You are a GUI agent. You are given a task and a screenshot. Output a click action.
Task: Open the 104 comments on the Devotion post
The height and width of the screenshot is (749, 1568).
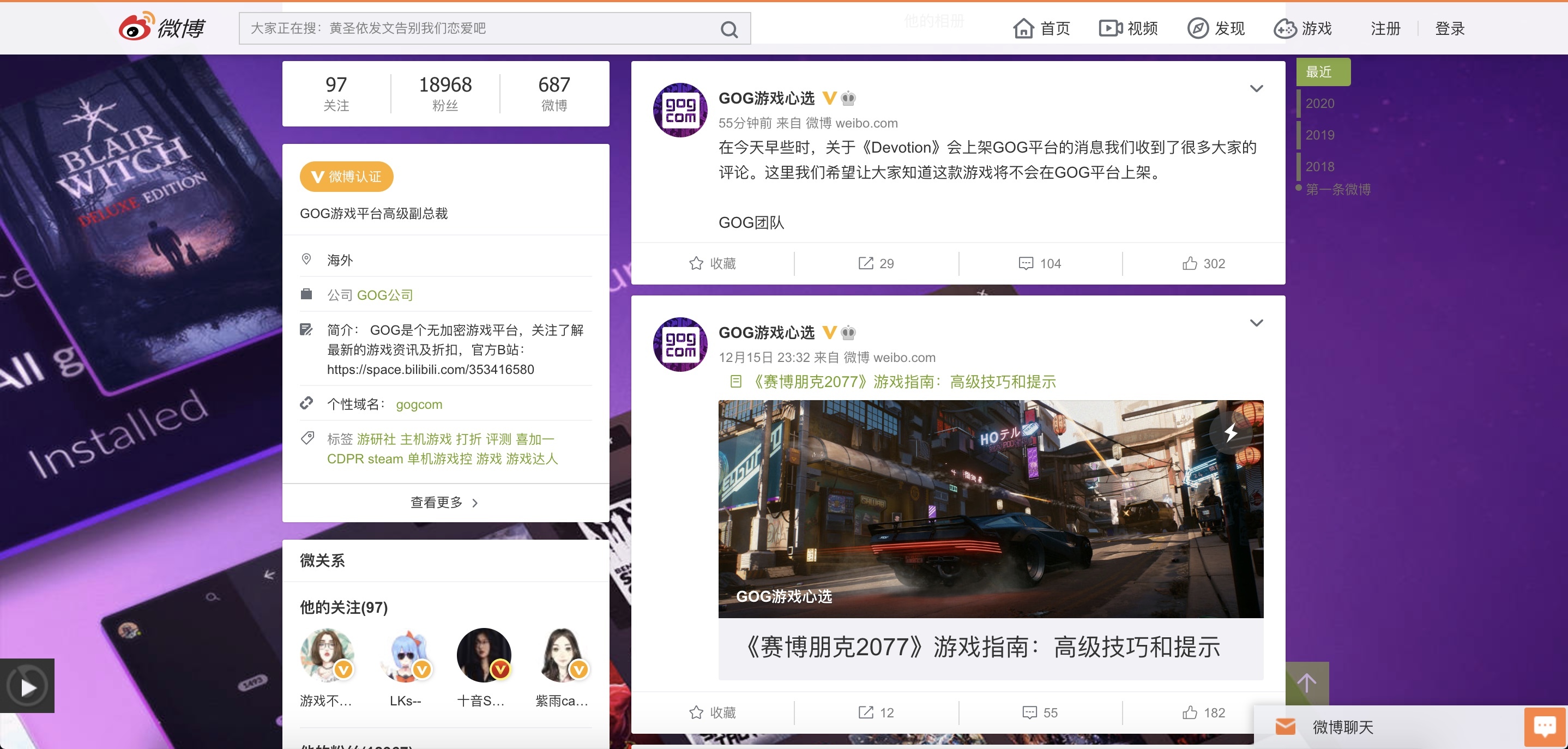pyautogui.click(x=1040, y=263)
